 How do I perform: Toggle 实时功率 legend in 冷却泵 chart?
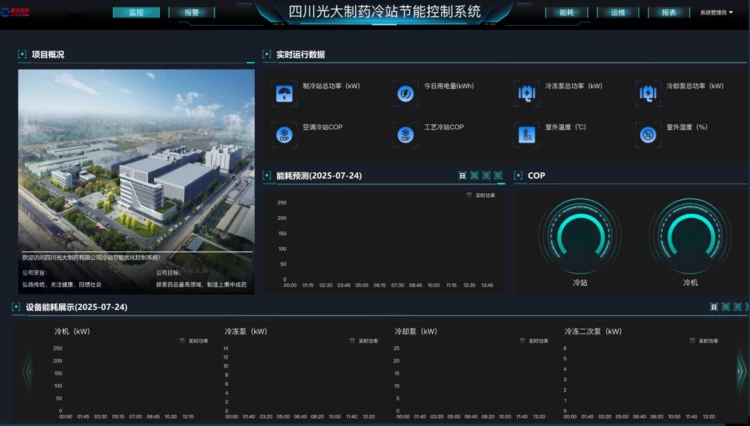pyautogui.click(x=533, y=341)
